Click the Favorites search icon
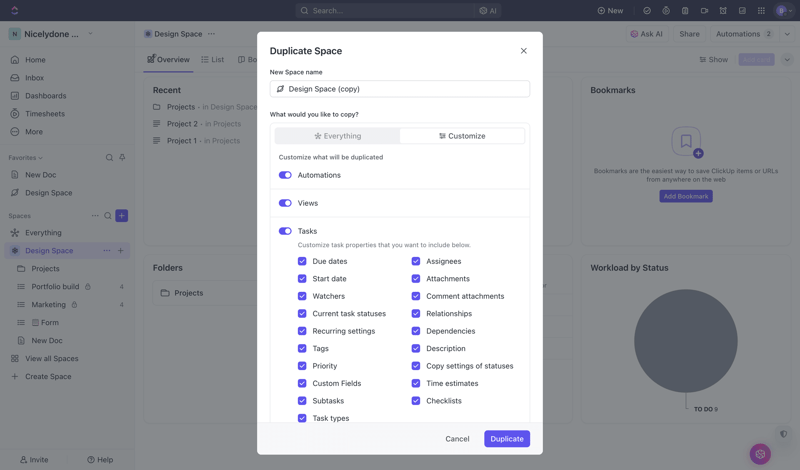The width and height of the screenshot is (800, 470). (x=109, y=158)
